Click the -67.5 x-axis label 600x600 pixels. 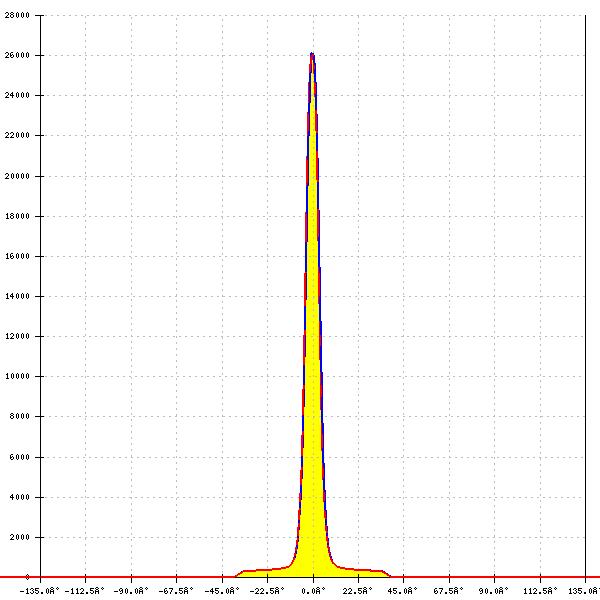coord(176,591)
